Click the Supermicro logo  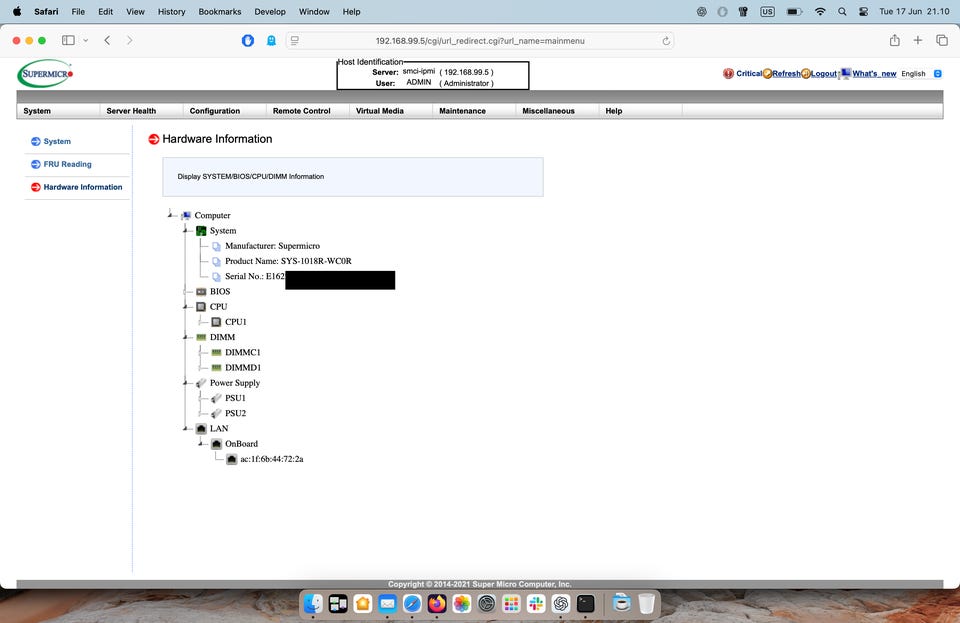pos(45,73)
